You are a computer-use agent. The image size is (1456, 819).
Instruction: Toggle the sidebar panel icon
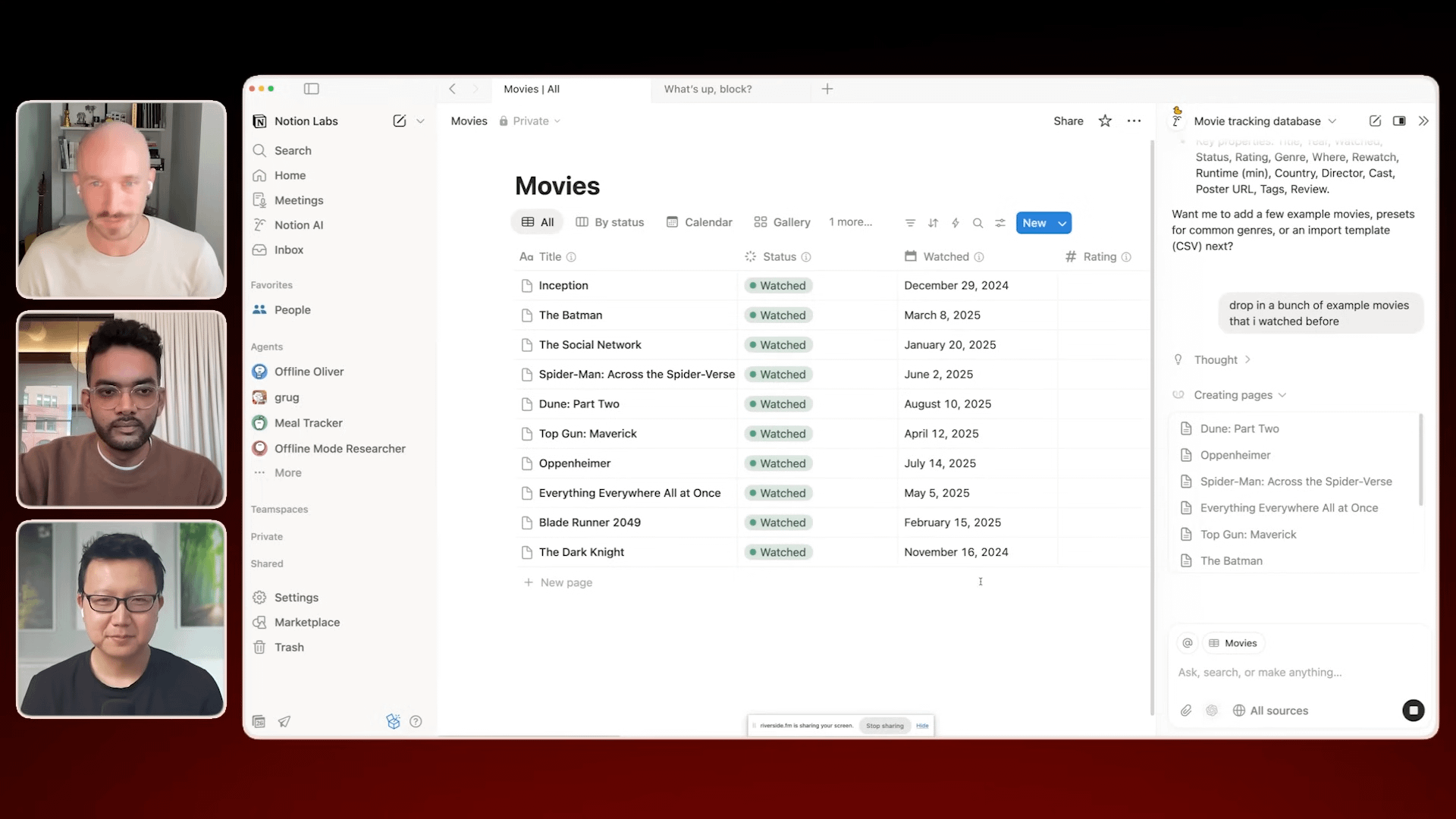coord(311,89)
